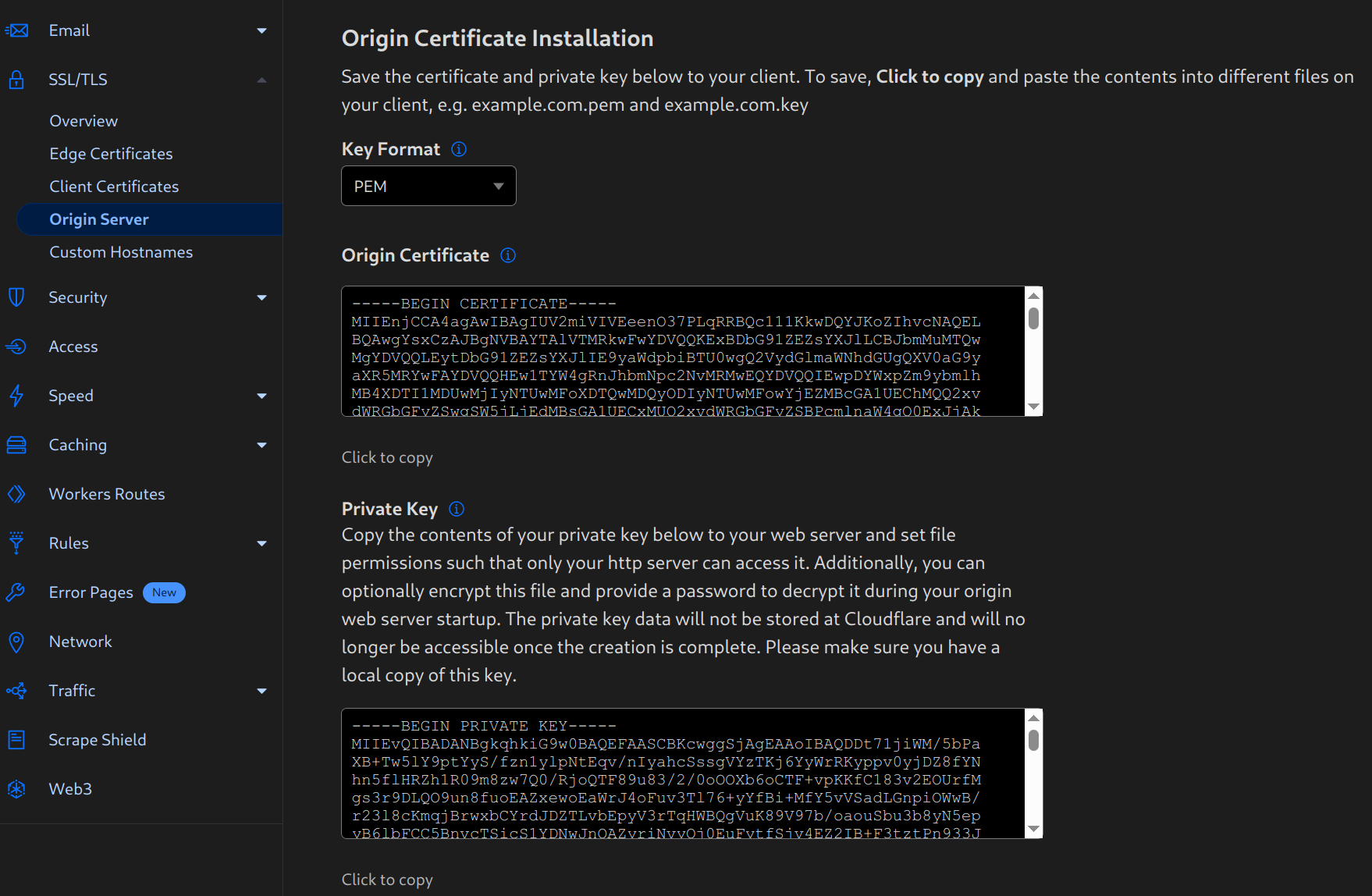Expand the Caching menu chevron
This screenshot has width=1372, height=896.
pyautogui.click(x=262, y=445)
